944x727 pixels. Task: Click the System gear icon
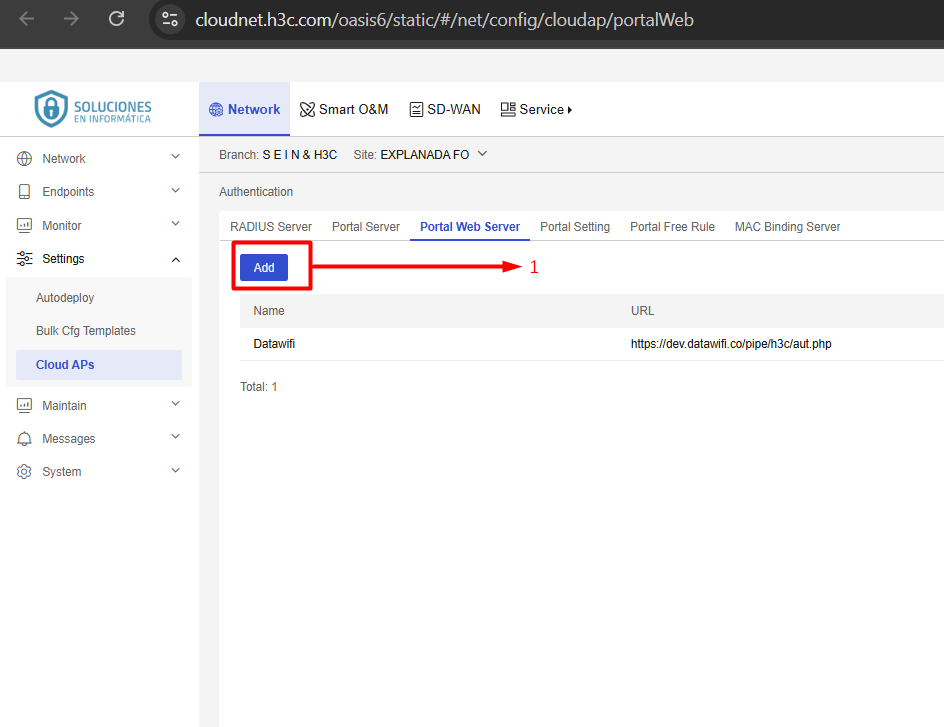24,472
